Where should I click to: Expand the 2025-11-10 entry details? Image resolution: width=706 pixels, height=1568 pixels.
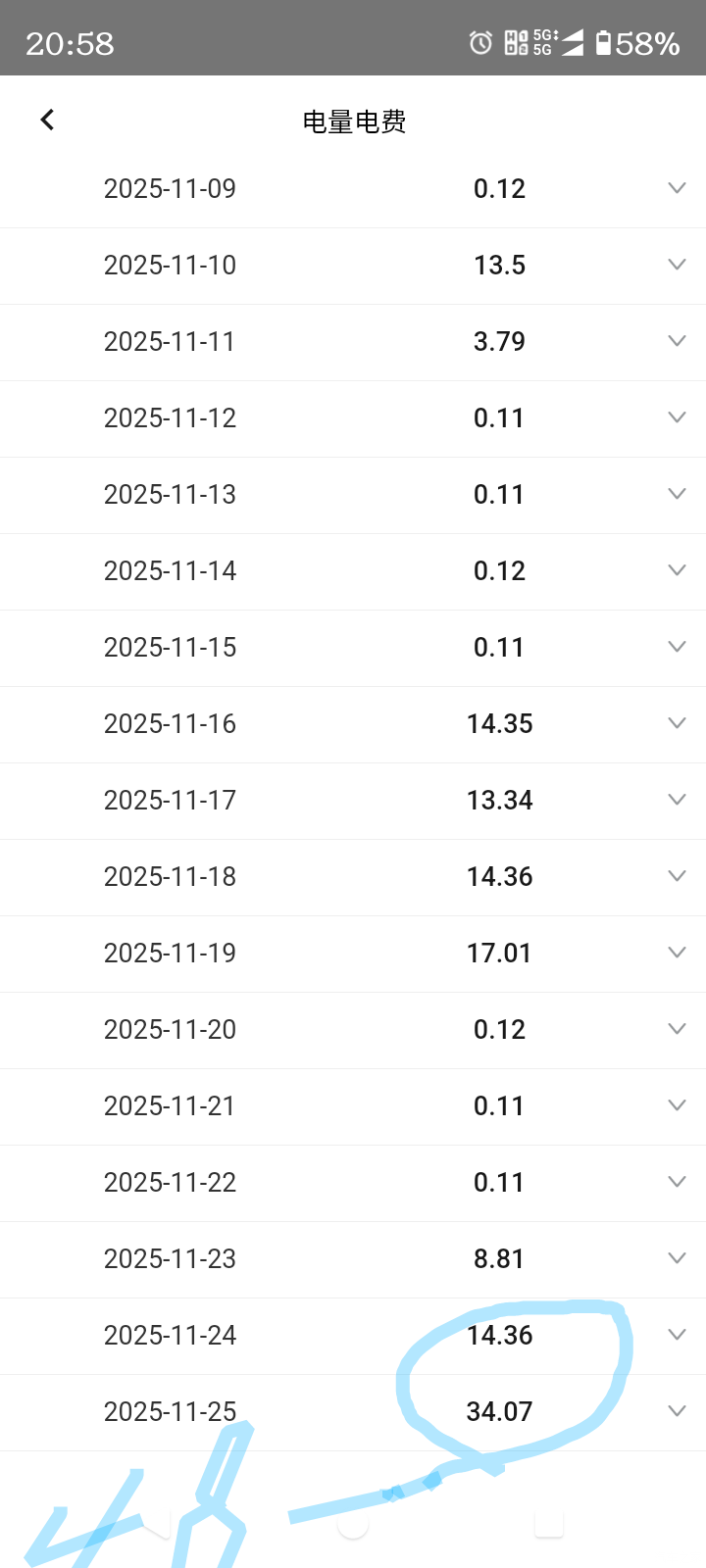pyautogui.click(x=677, y=265)
